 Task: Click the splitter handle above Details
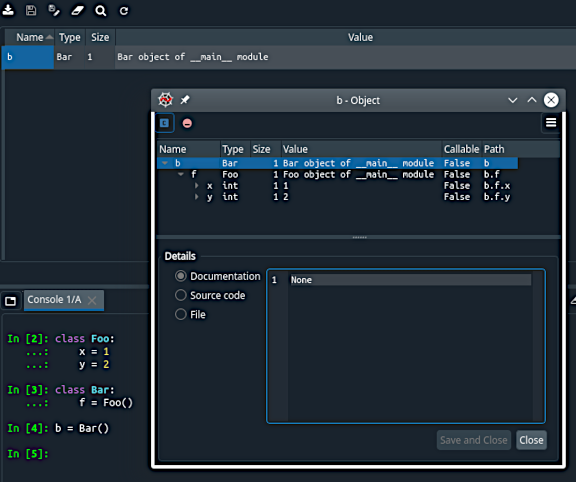[359, 237]
